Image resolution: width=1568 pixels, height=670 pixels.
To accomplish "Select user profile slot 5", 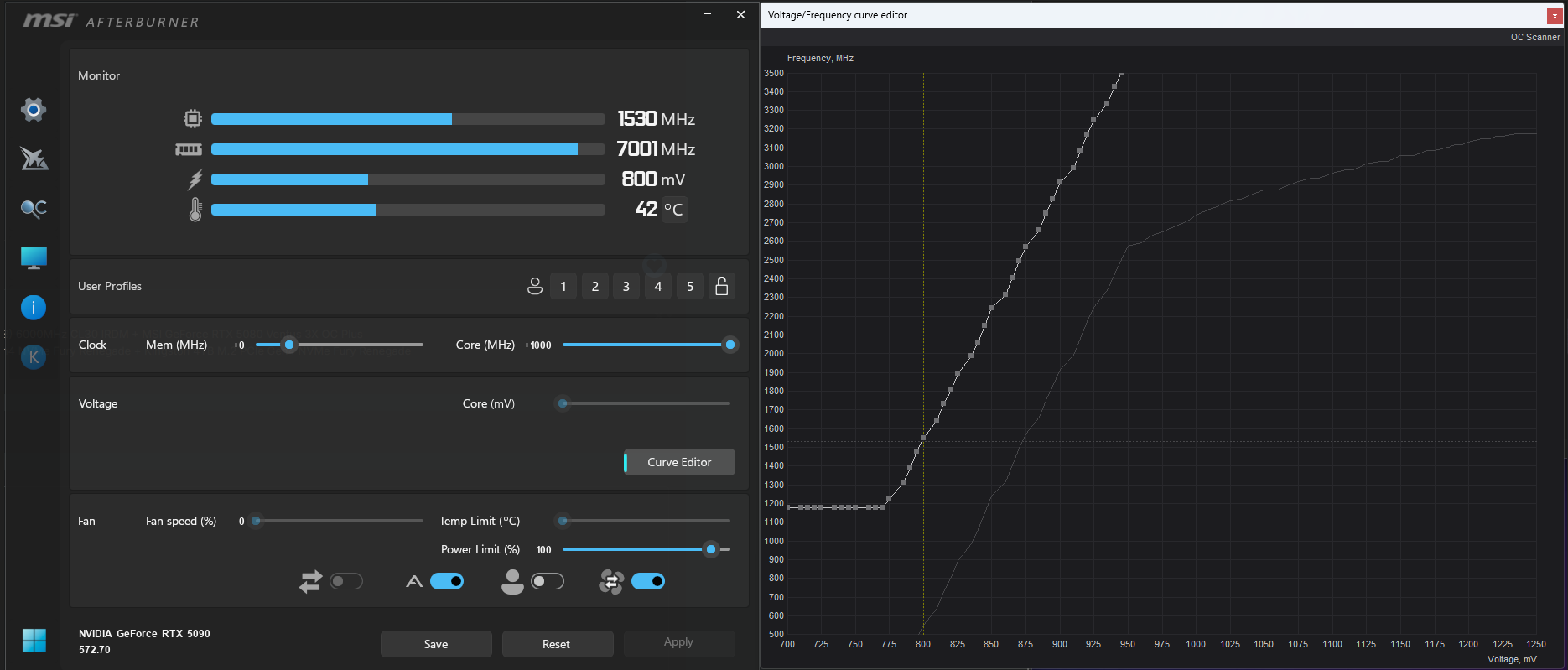I will [690, 286].
